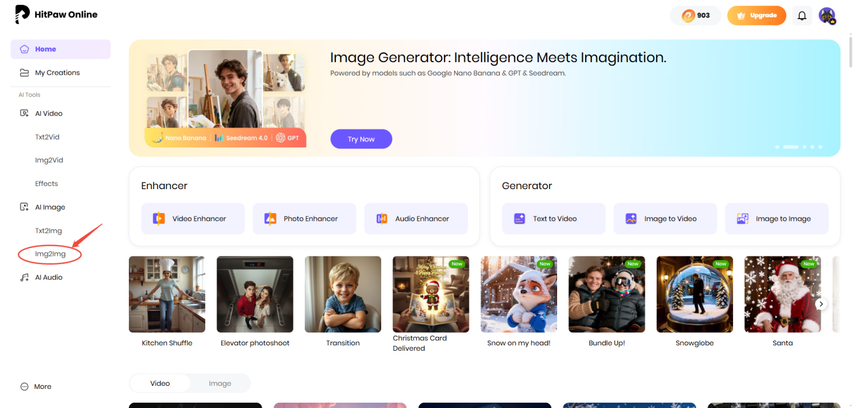The height and width of the screenshot is (408, 853).
Task: Launch Image to Image generator
Action: coord(777,219)
